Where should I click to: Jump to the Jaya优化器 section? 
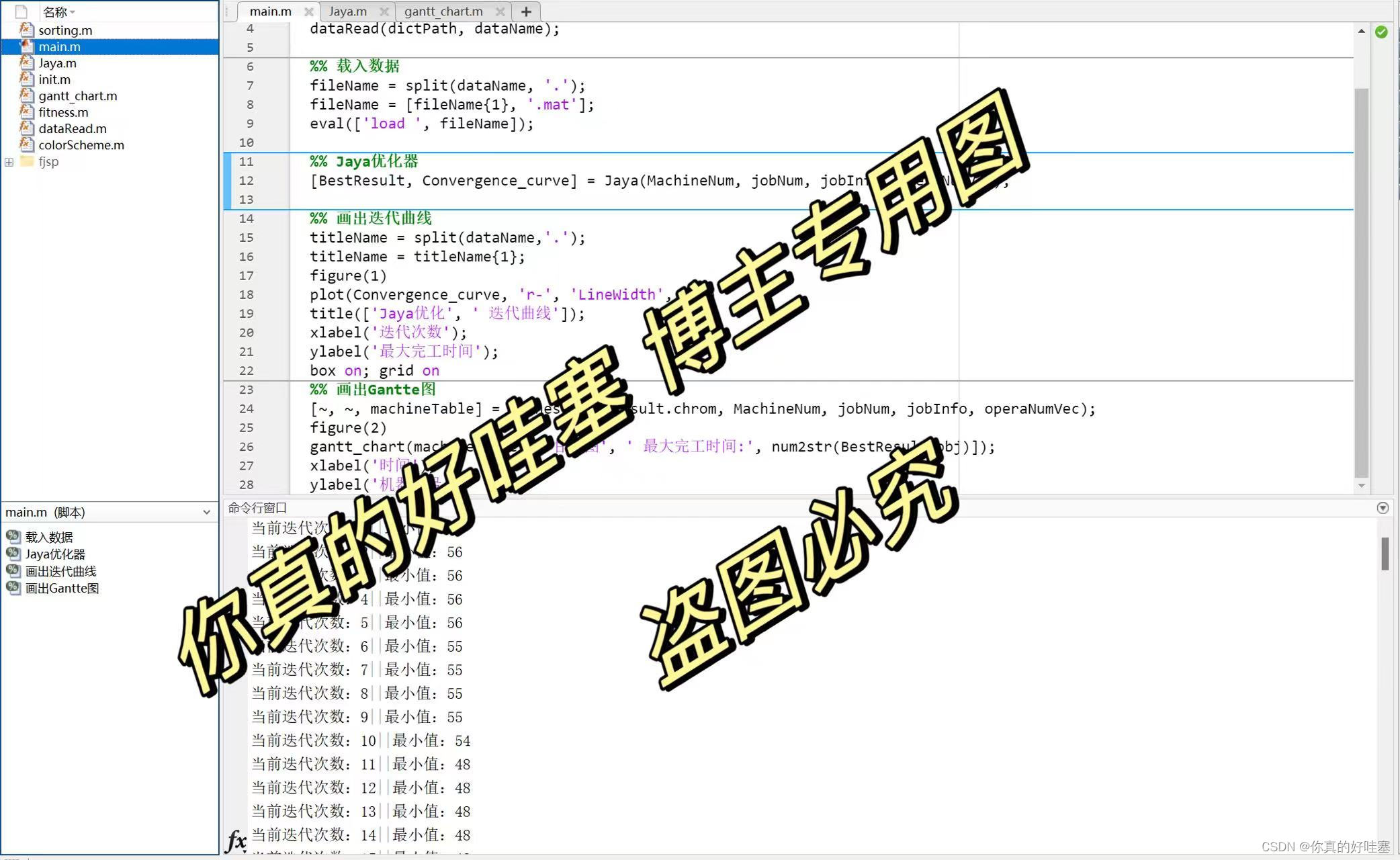click(55, 554)
